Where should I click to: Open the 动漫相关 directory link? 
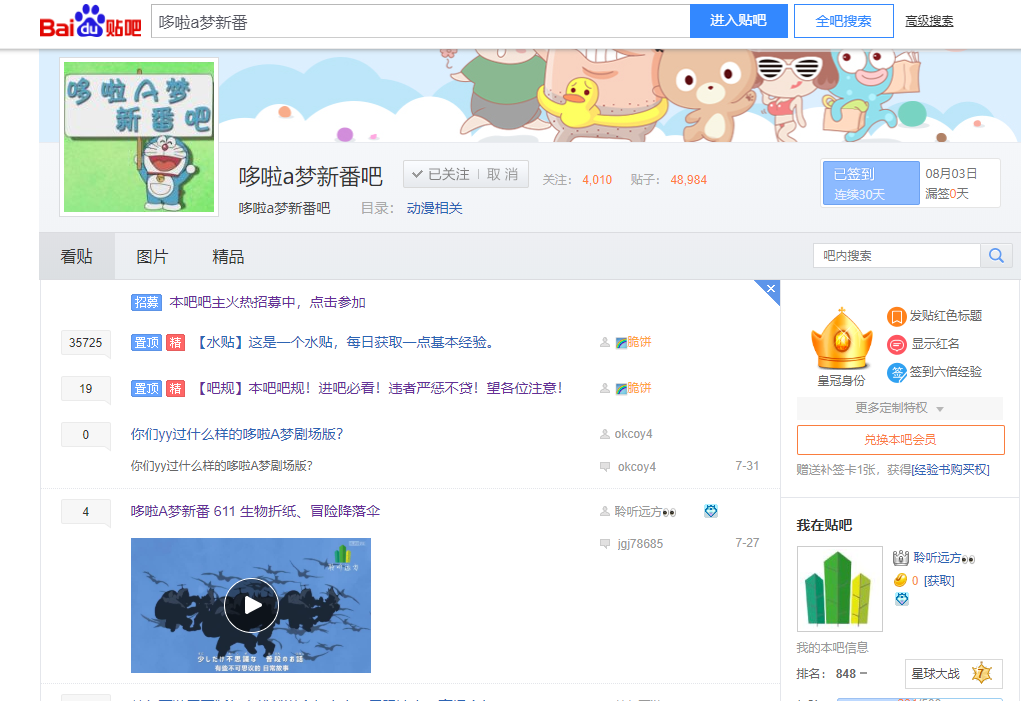(x=434, y=208)
